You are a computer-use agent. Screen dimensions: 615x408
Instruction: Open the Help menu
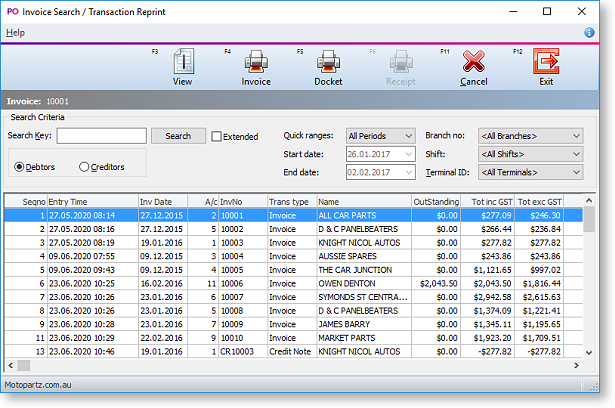(15, 33)
